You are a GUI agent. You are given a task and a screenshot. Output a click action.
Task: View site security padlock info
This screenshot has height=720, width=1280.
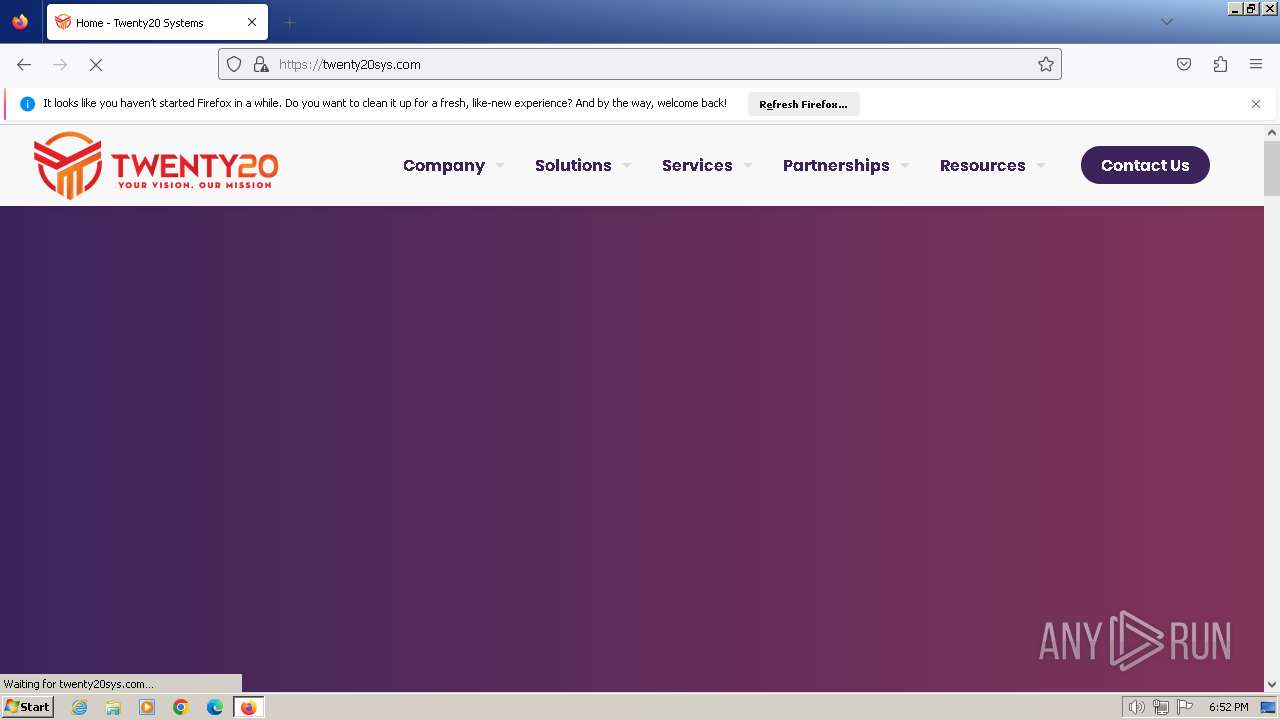pos(261,64)
